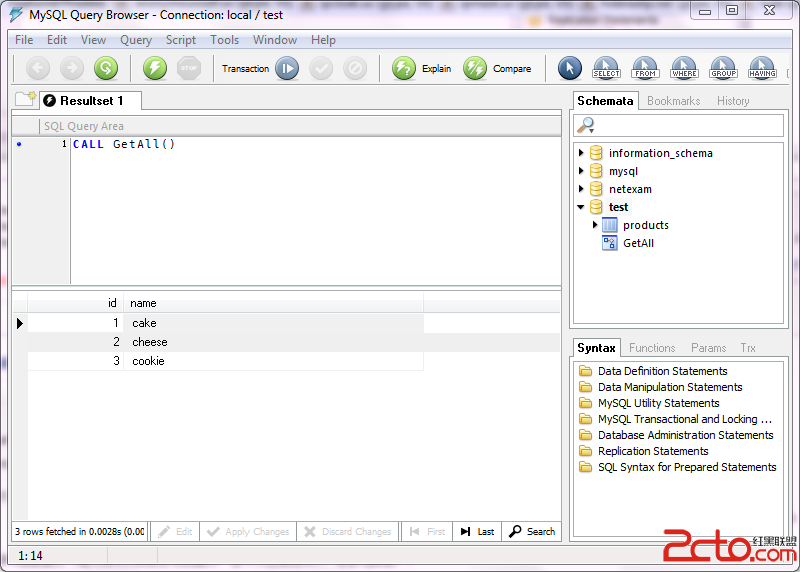This screenshot has width=800, height=572.
Task: Click the Apply Changes button
Action: pyautogui.click(x=248, y=532)
